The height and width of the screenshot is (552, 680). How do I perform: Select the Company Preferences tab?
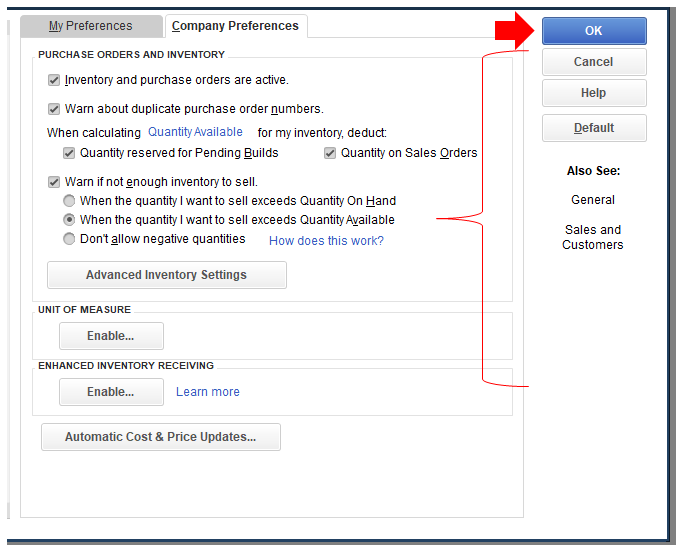click(235, 26)
